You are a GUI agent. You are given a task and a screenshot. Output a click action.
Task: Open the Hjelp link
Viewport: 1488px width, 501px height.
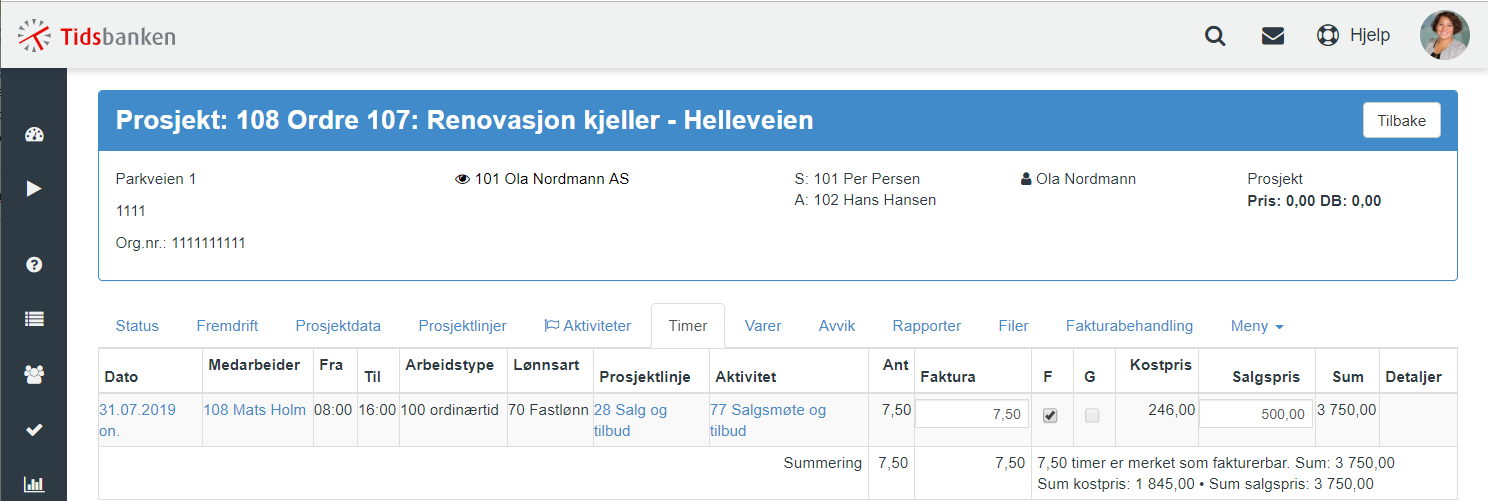click(x=1370, y=35)
